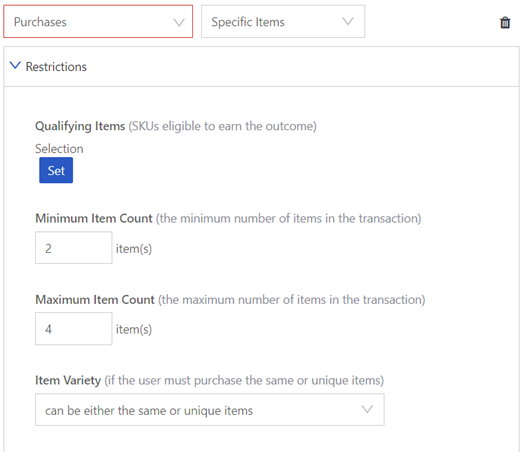The width and height of the screenshot is (525, 452).
Task: Click the chevron arrow in Specific Items box
Action: pyautogui.click(x=348, y=21)
